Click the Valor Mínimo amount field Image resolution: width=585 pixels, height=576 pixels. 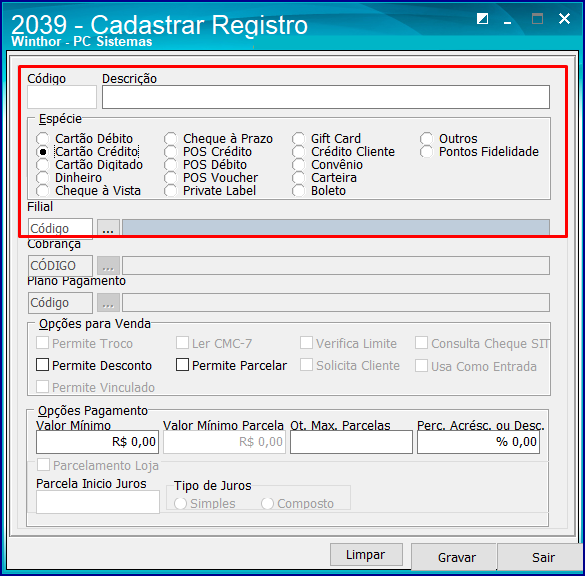click(97, 442)
